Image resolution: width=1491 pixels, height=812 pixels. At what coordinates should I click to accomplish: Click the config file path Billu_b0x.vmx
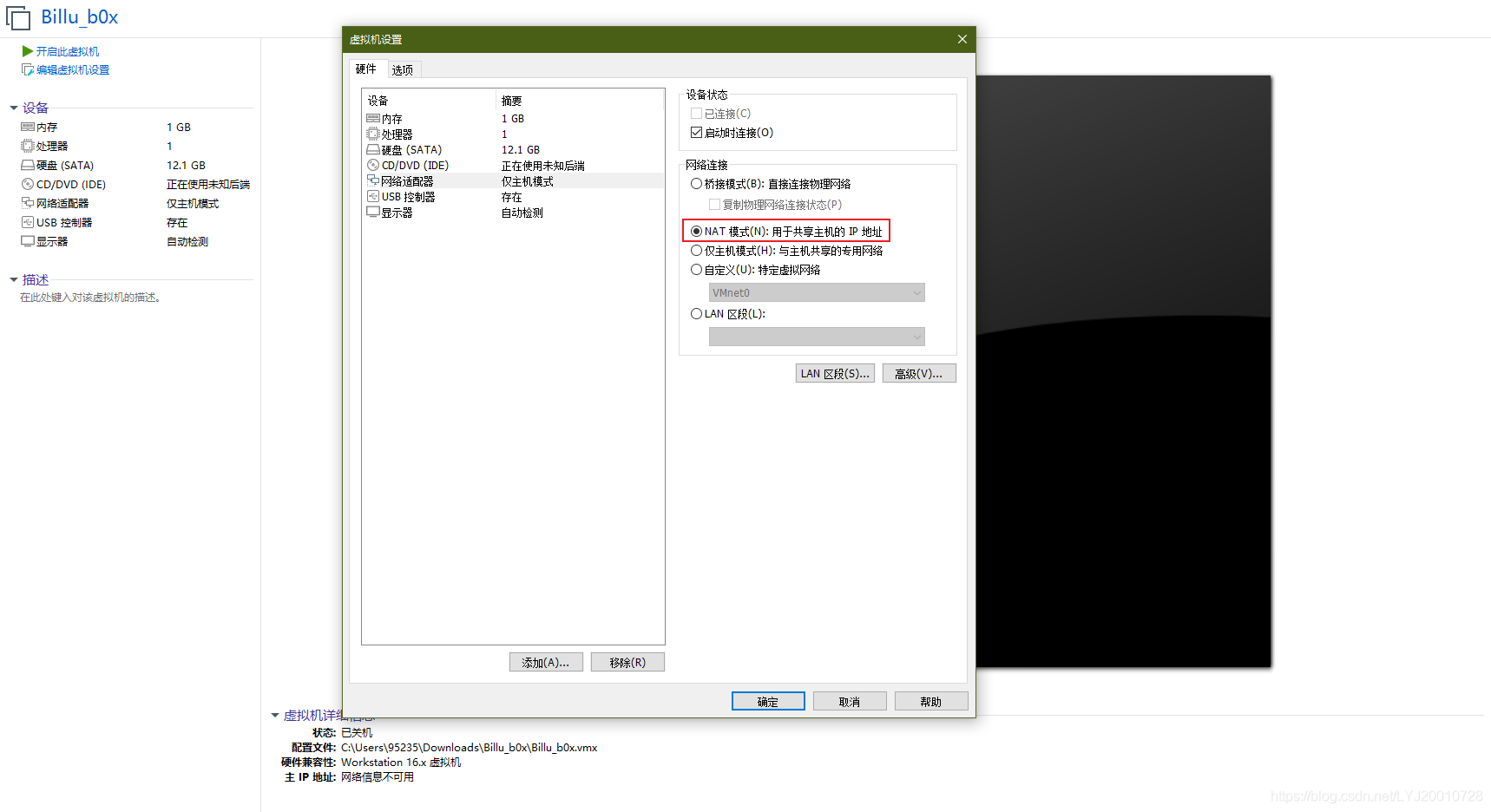point(470,748)
